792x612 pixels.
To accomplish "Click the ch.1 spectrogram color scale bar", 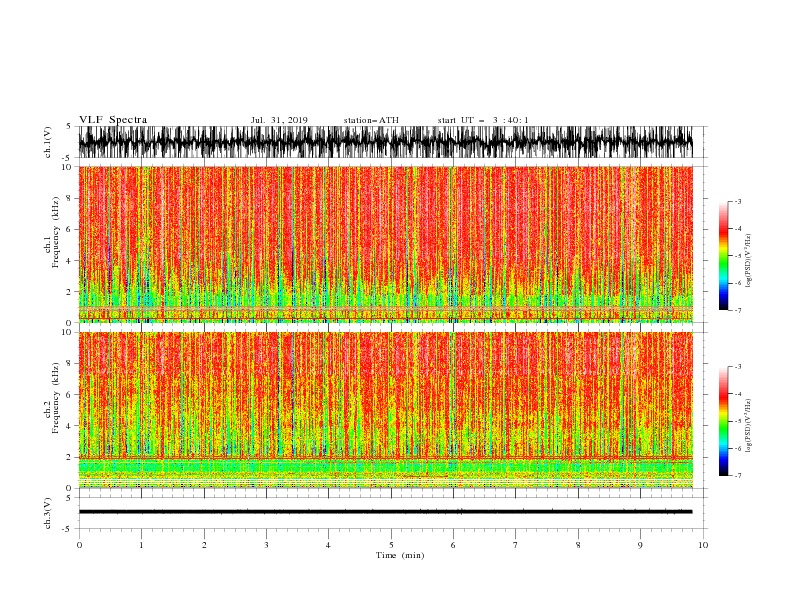I will (x=723, y=256).
